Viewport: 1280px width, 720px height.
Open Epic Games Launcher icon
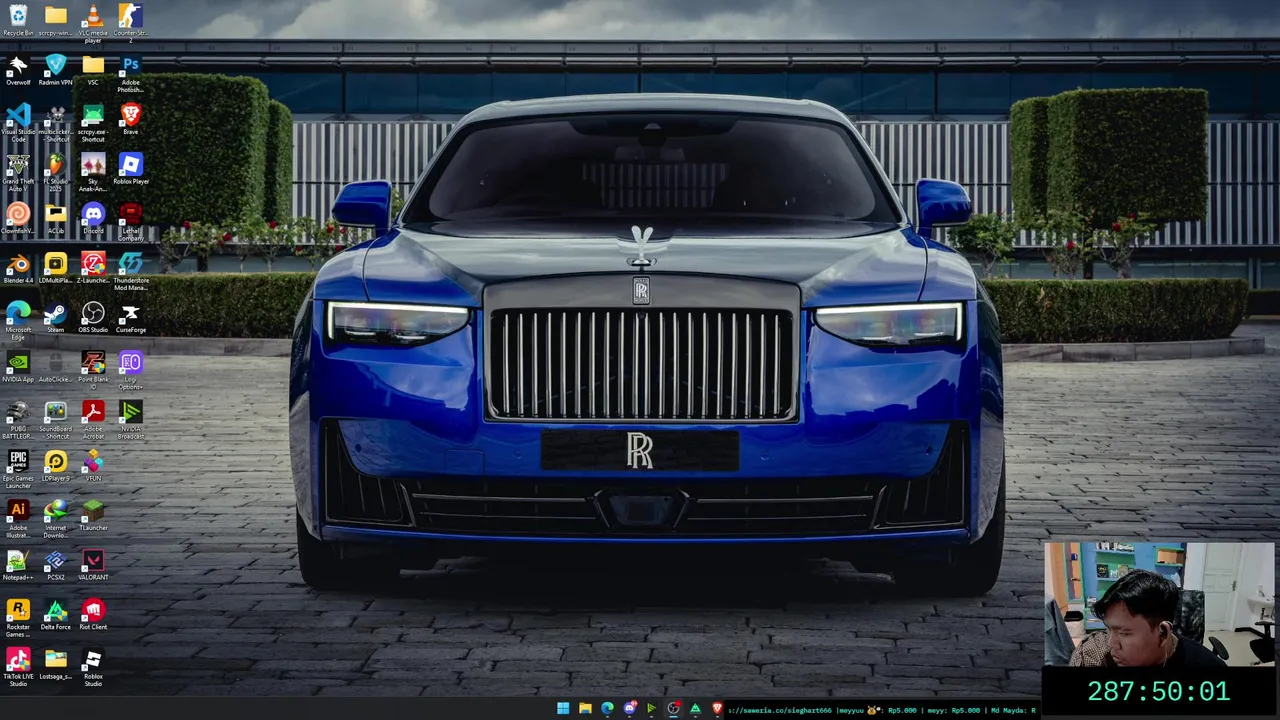click(18, 469)
